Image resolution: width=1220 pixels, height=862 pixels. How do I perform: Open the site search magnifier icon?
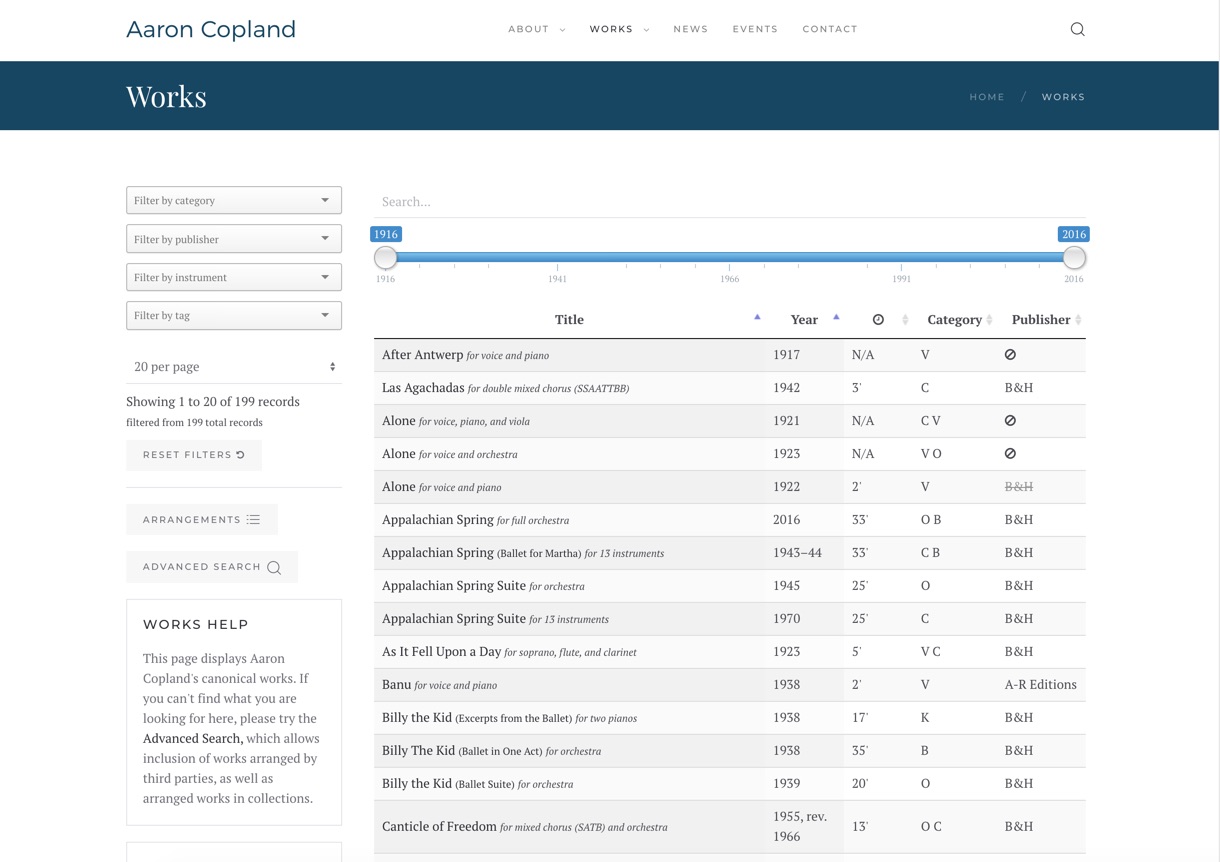[x=1077, y=29]
